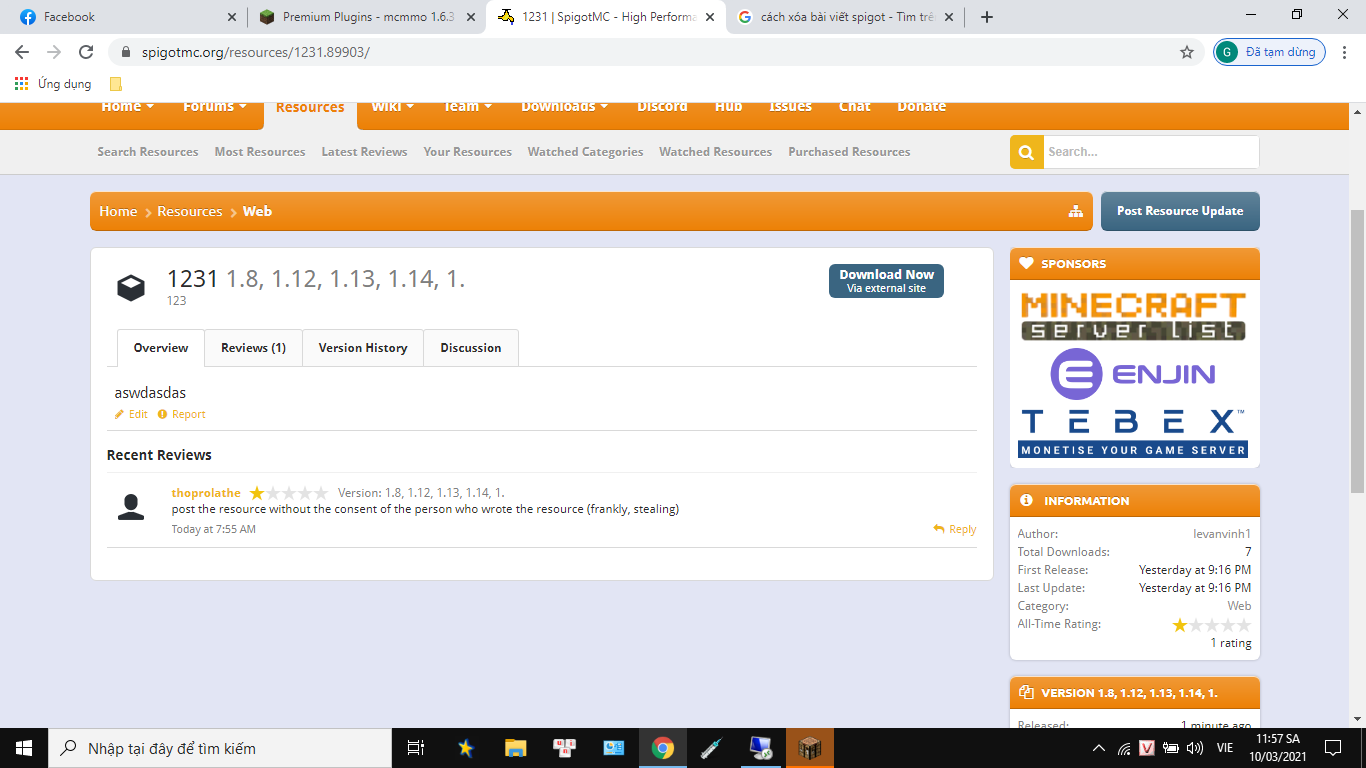Open the levanvinh1 author link
Image resolution: width=1366 pixels, height=768 pixels.
[x=1222, y=534]
